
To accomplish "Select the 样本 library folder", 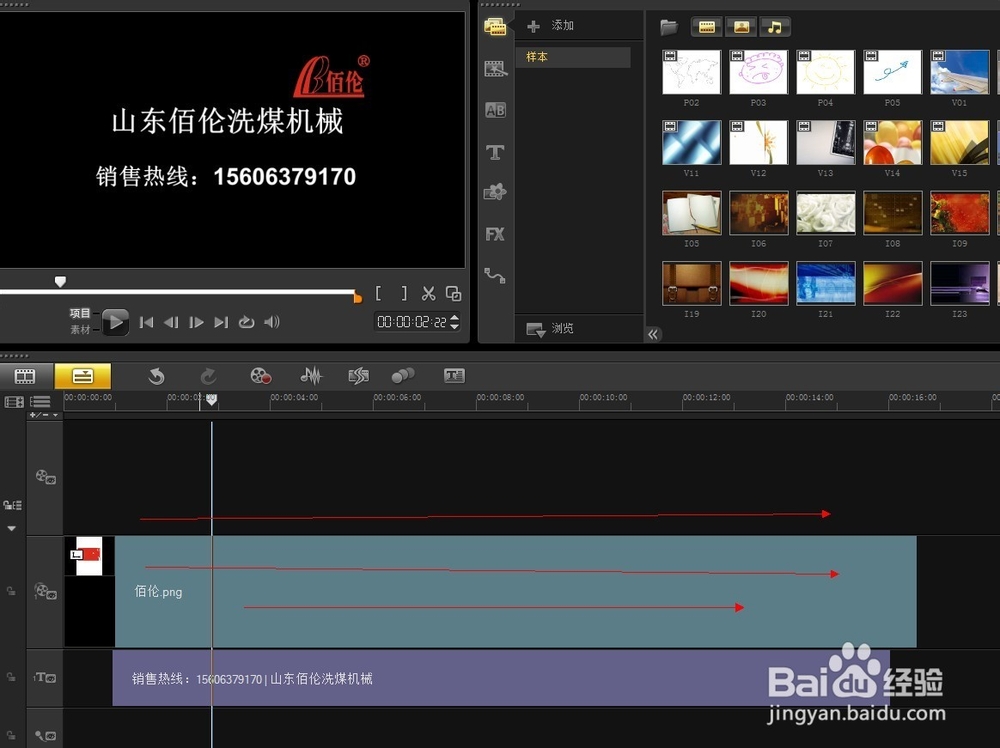I will click(573, 57).
